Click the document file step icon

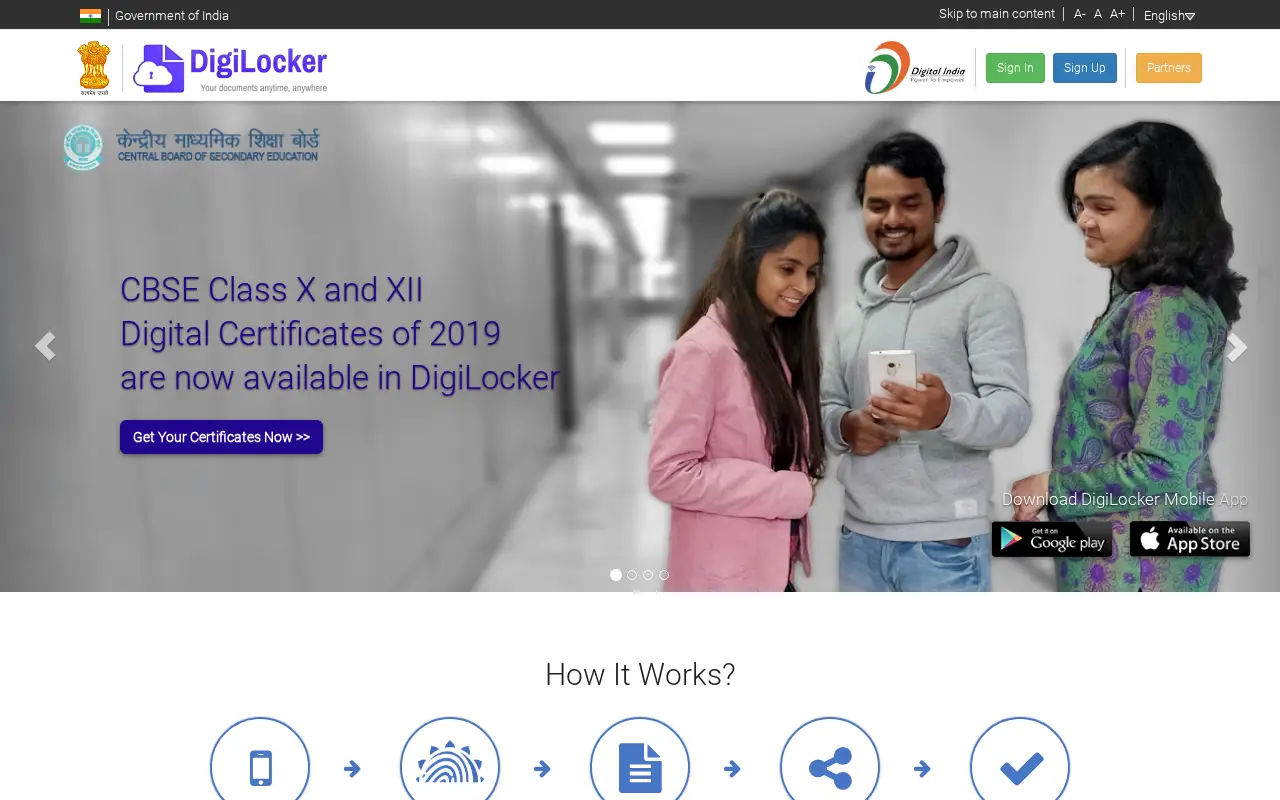coord(640,767)
